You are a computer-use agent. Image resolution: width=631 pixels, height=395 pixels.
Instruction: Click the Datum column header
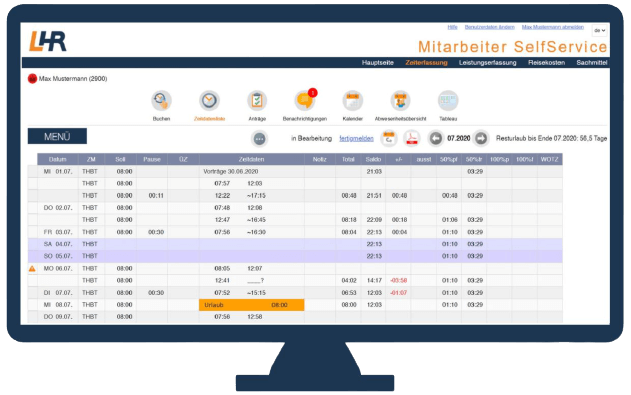(x=58, y=159)
